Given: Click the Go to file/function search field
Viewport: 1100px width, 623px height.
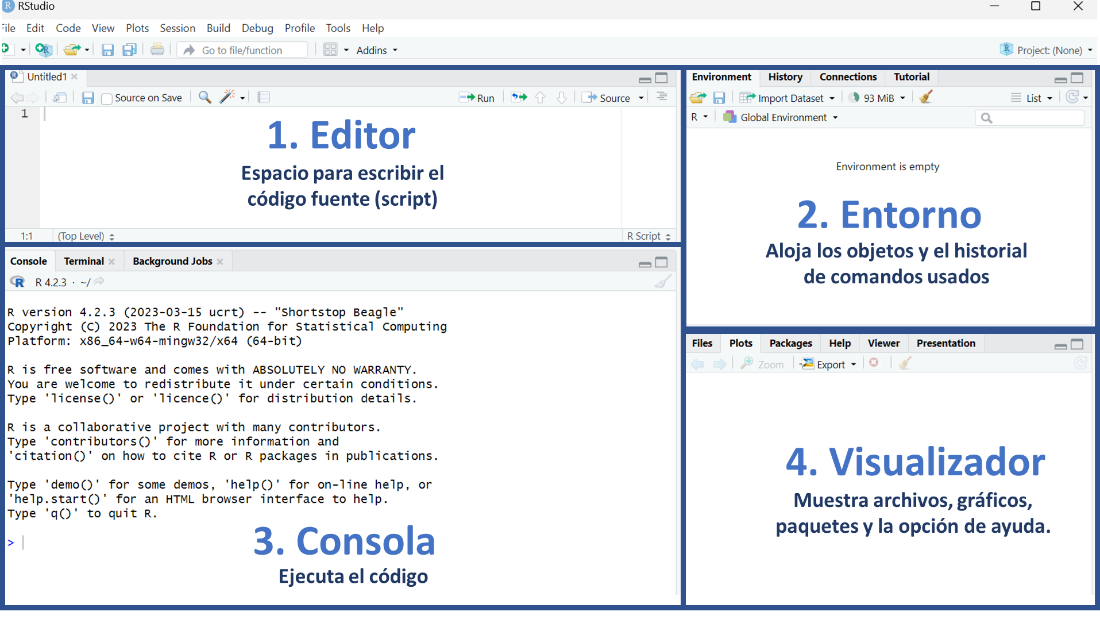Looking at the screenshot, I should click(242, 50).
